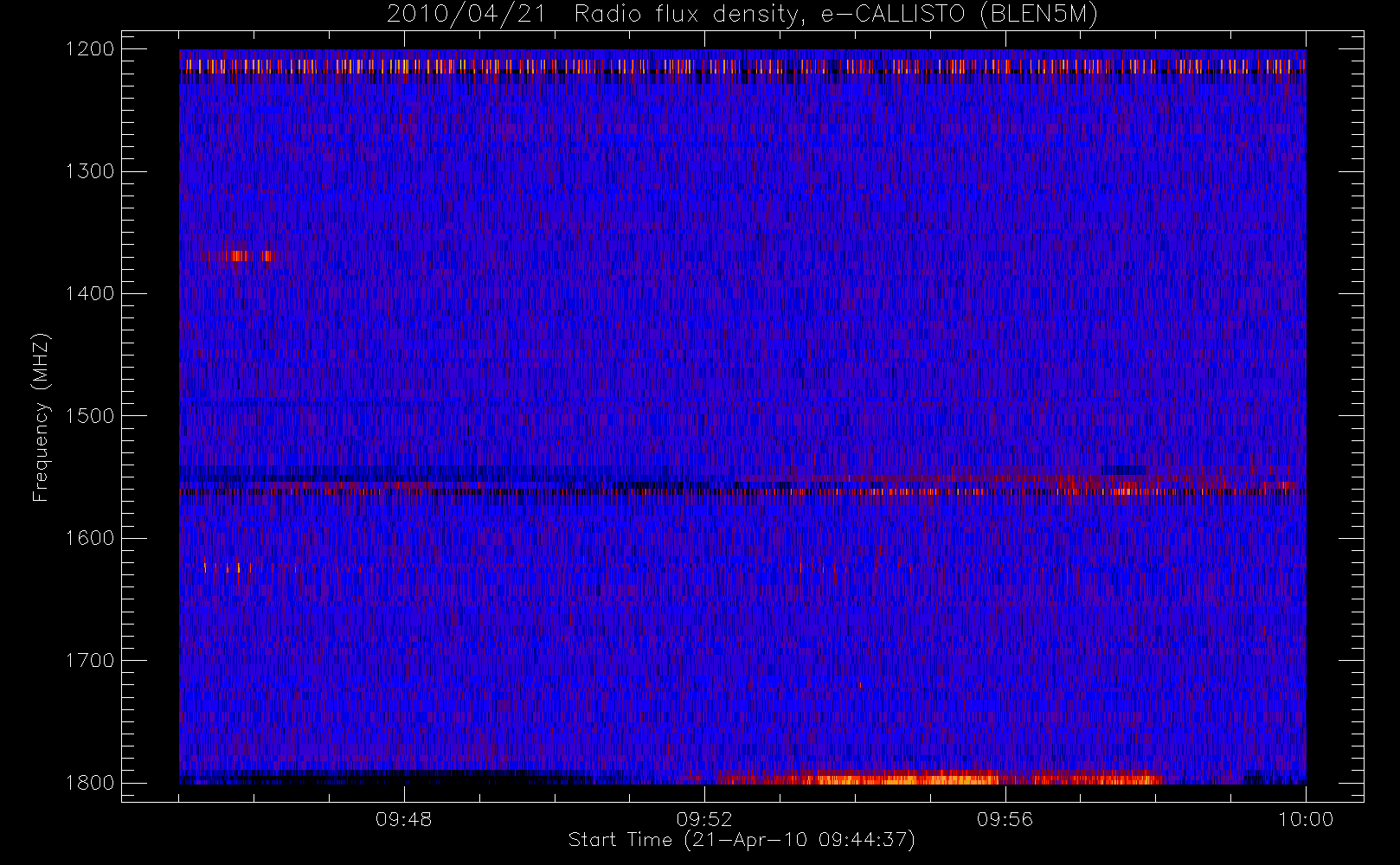Click the 09:48 time axis label
This screenshot has width=1400, height=865.
pyautogui.click(x=403, y=819)
